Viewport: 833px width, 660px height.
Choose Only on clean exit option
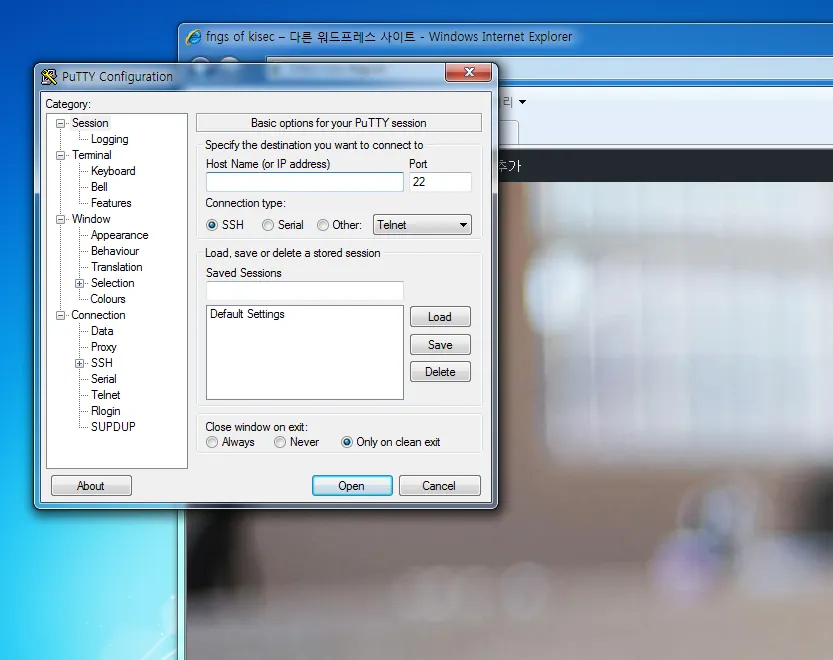[x=347, y=442]
